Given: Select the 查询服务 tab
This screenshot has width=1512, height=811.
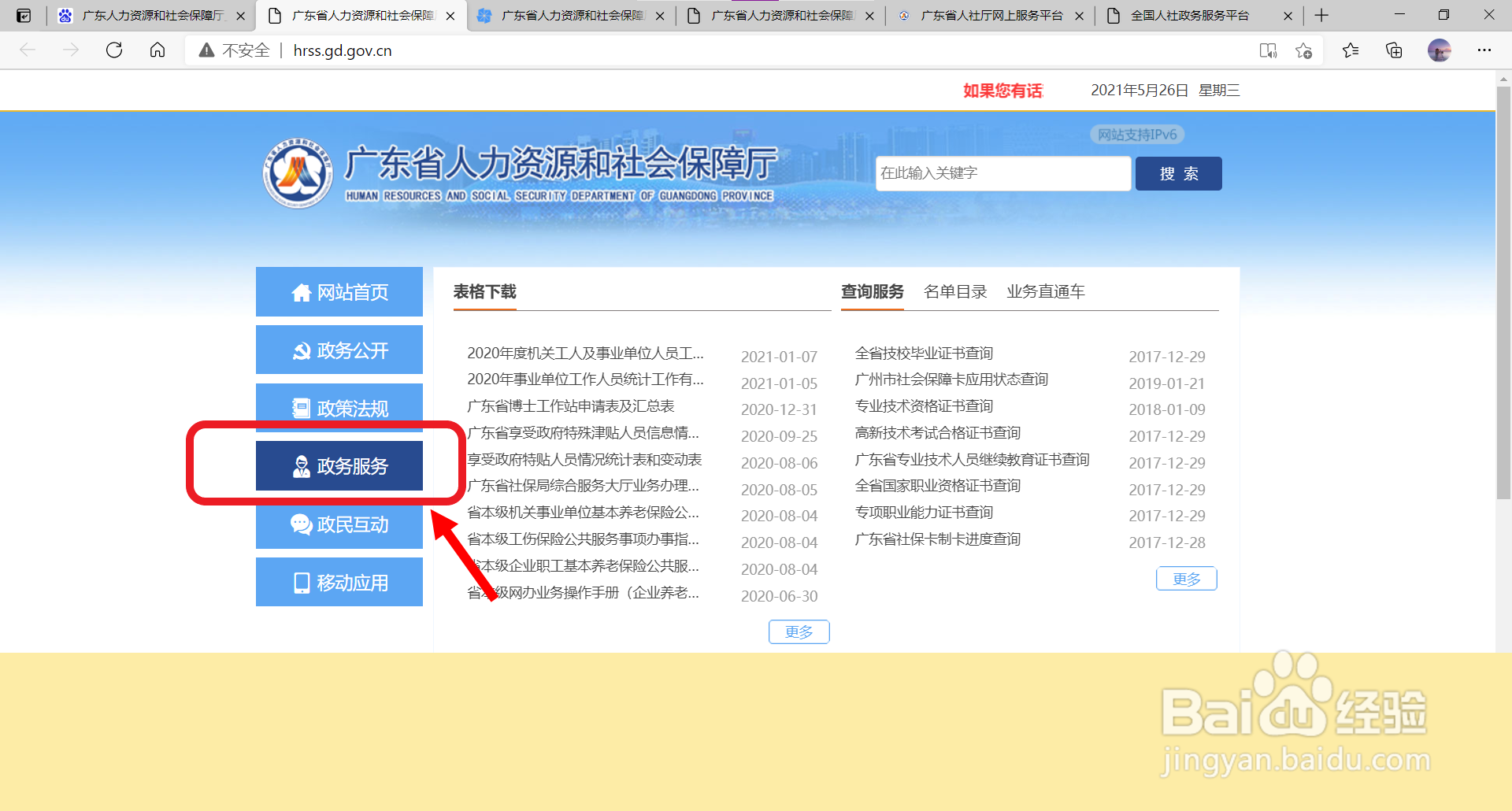Looking at the screenshot, I should click(872, 292).
